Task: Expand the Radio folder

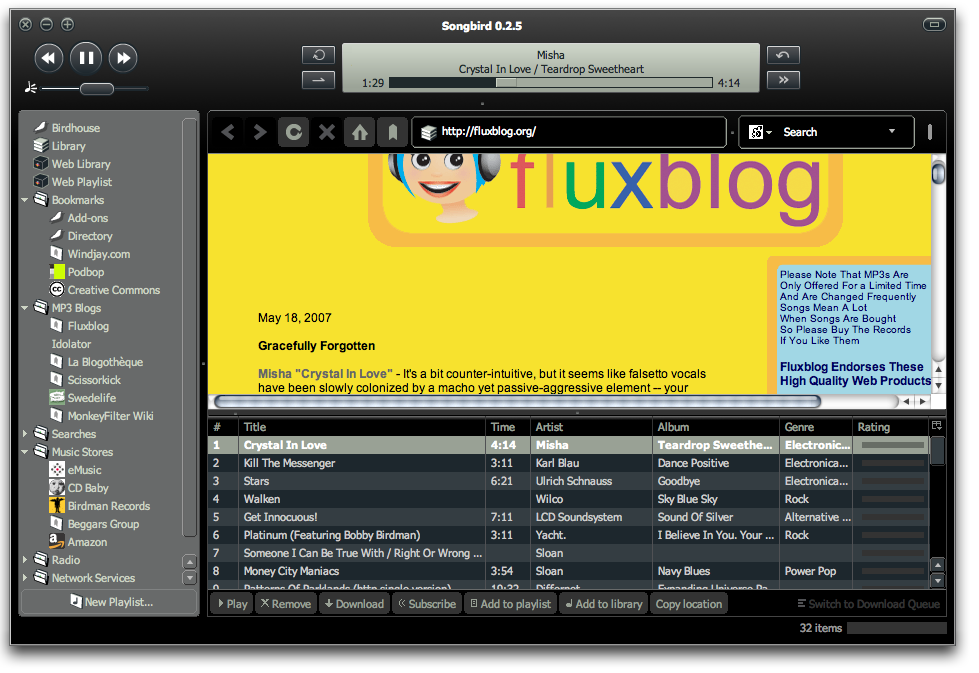Action: [x=25, y=560]
